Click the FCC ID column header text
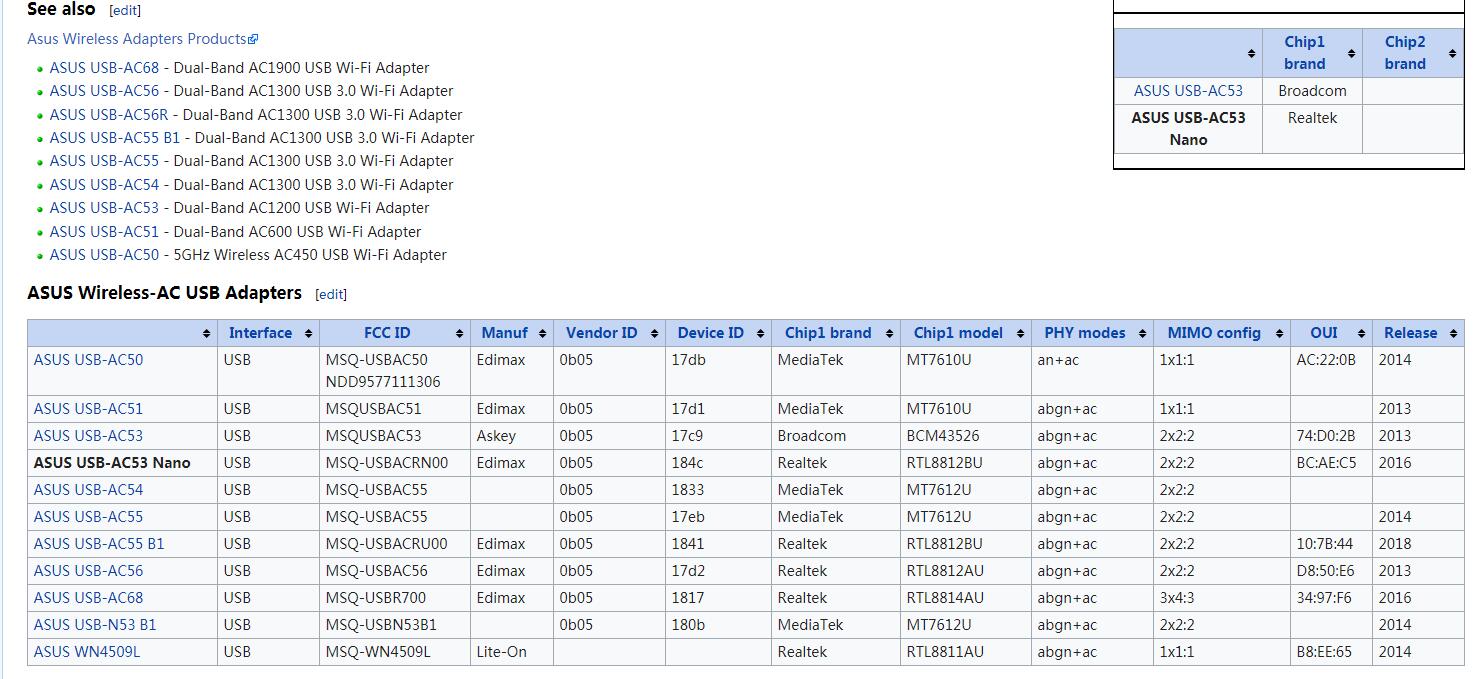The width and height of the screenshot is (1474, 679). (x=387, y=333)
